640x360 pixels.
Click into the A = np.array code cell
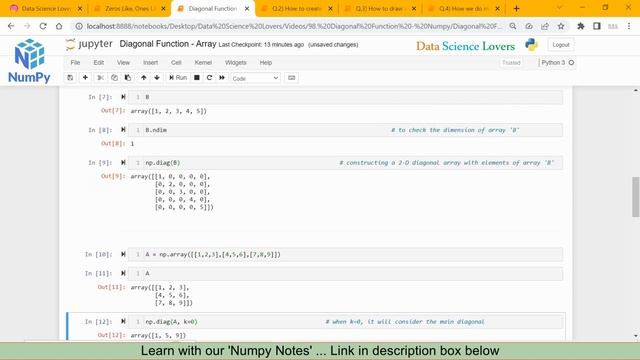click(x=345, y=254)
